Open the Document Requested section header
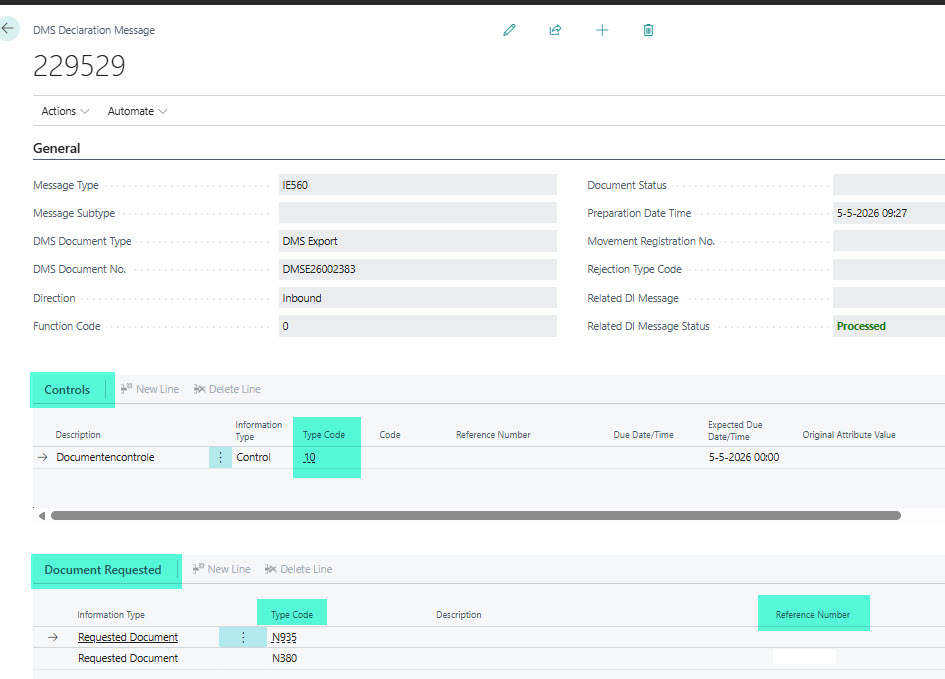The width and height of the screenshot is (945, 679). 103,570
